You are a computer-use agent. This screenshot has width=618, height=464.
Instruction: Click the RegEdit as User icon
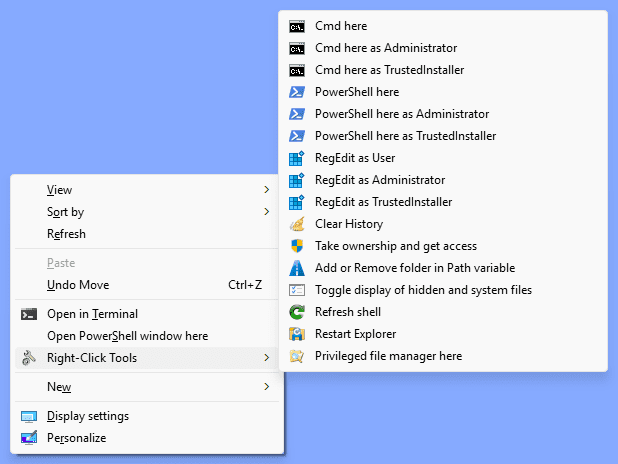(296, 158)
